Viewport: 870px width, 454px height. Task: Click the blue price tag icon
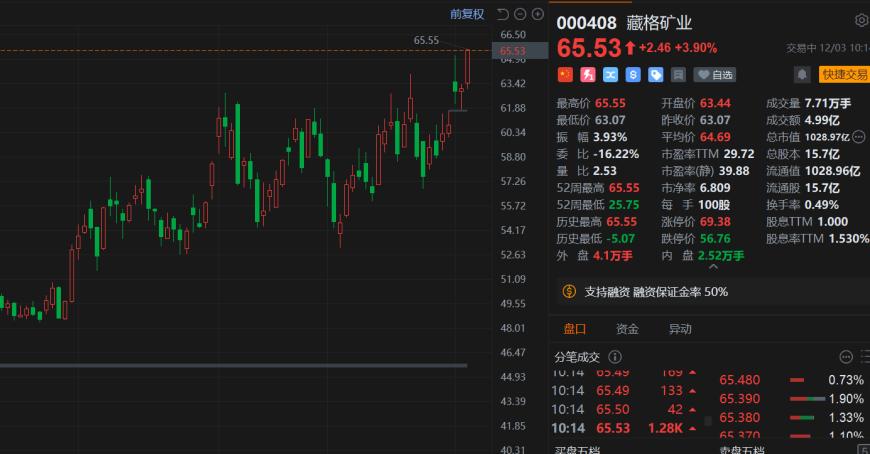tap(656, 74)
